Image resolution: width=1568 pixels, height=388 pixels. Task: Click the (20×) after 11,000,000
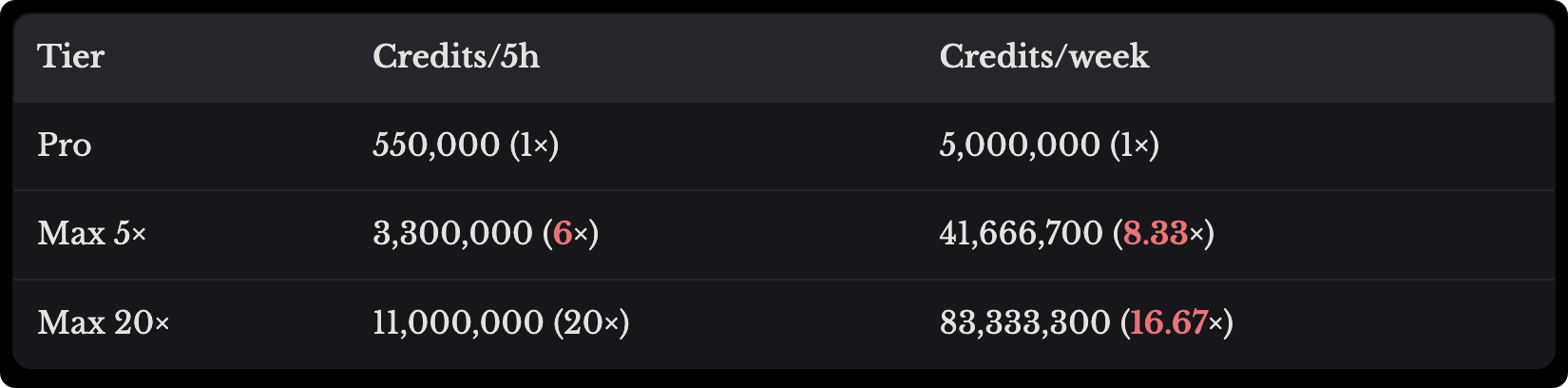(591, 323)
